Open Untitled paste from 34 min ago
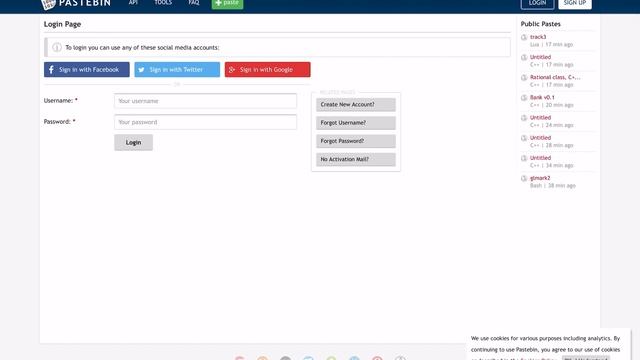This screenshot has height=360, width=640. 540,158
